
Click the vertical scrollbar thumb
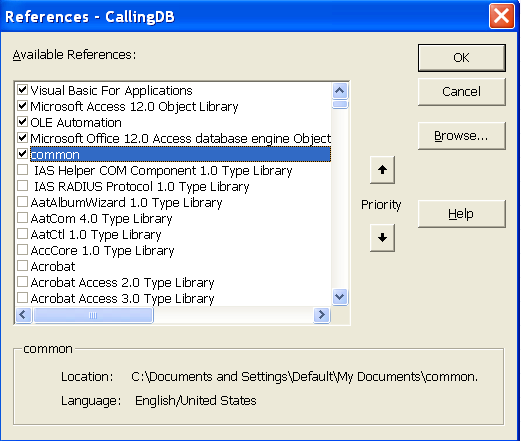(x=340, y=104)
